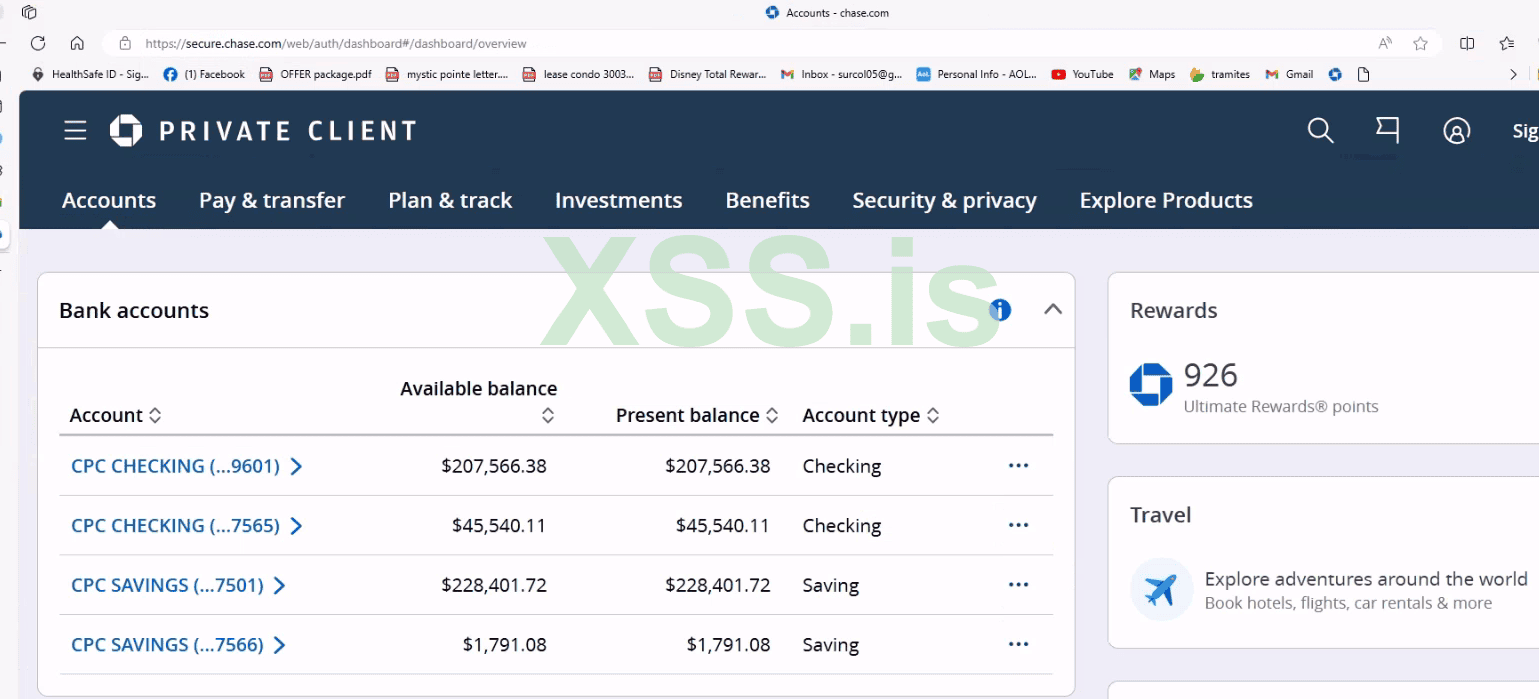This screenshot has width=1539, height=699.
Task: Click $45,540.11 available balance
Action: 499,526
